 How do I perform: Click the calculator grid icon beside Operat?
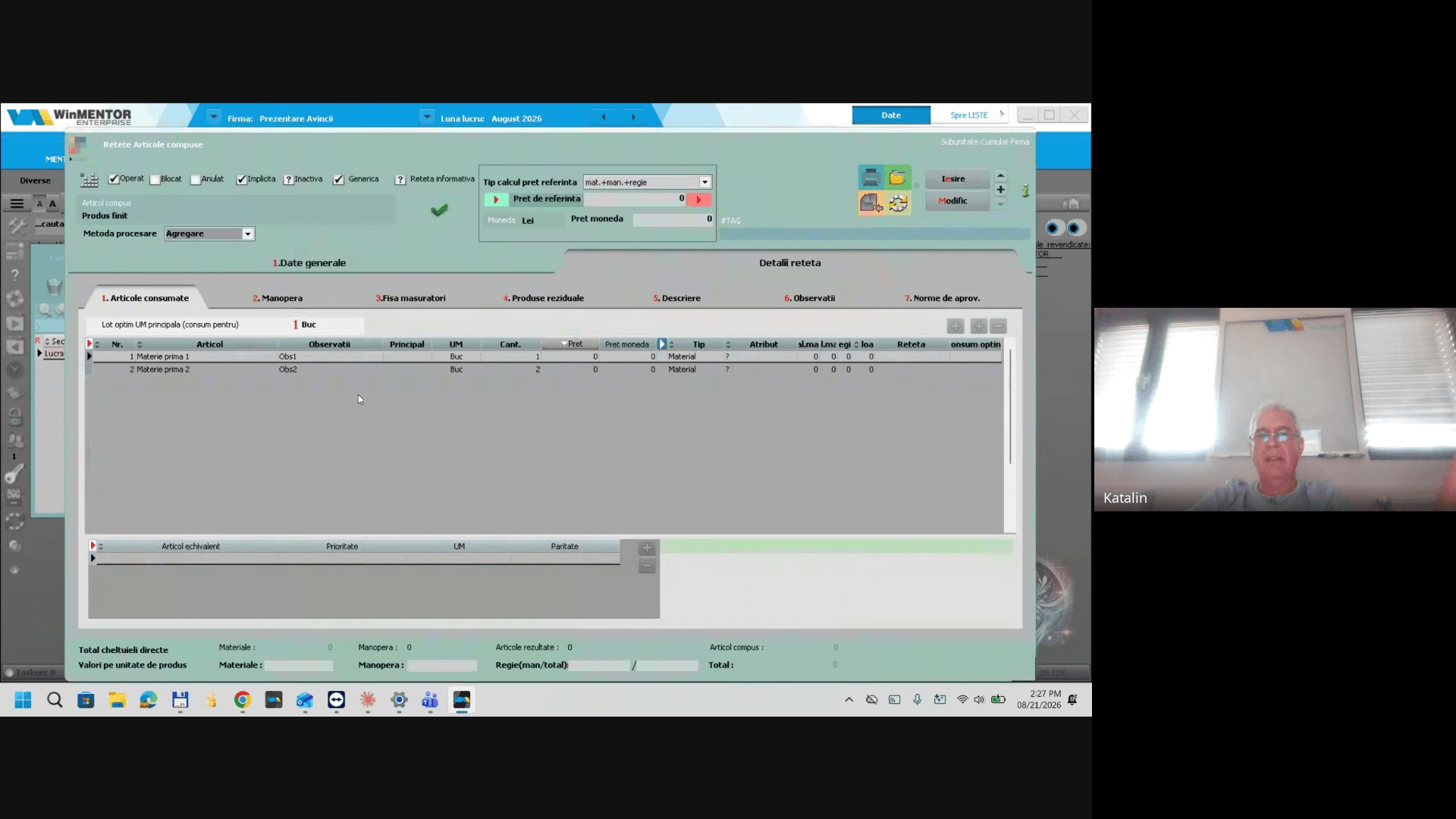click(89, 180)
